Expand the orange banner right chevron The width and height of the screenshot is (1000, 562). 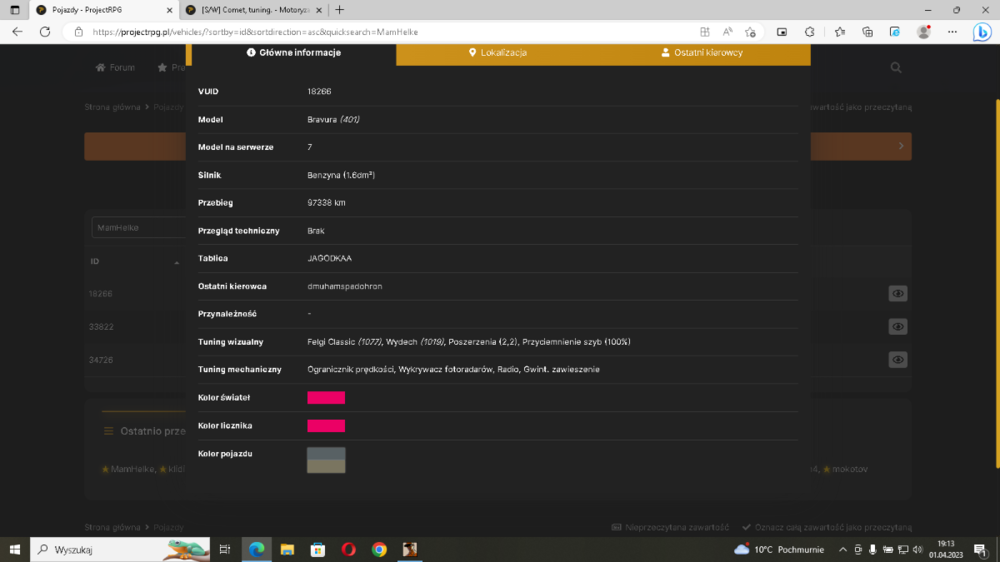pos(901,146)
